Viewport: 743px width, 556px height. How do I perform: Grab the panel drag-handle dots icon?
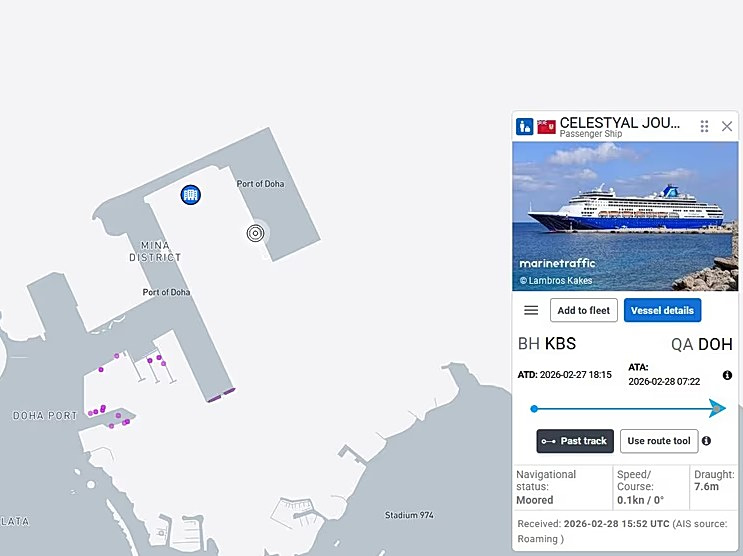tap(704, 127)
